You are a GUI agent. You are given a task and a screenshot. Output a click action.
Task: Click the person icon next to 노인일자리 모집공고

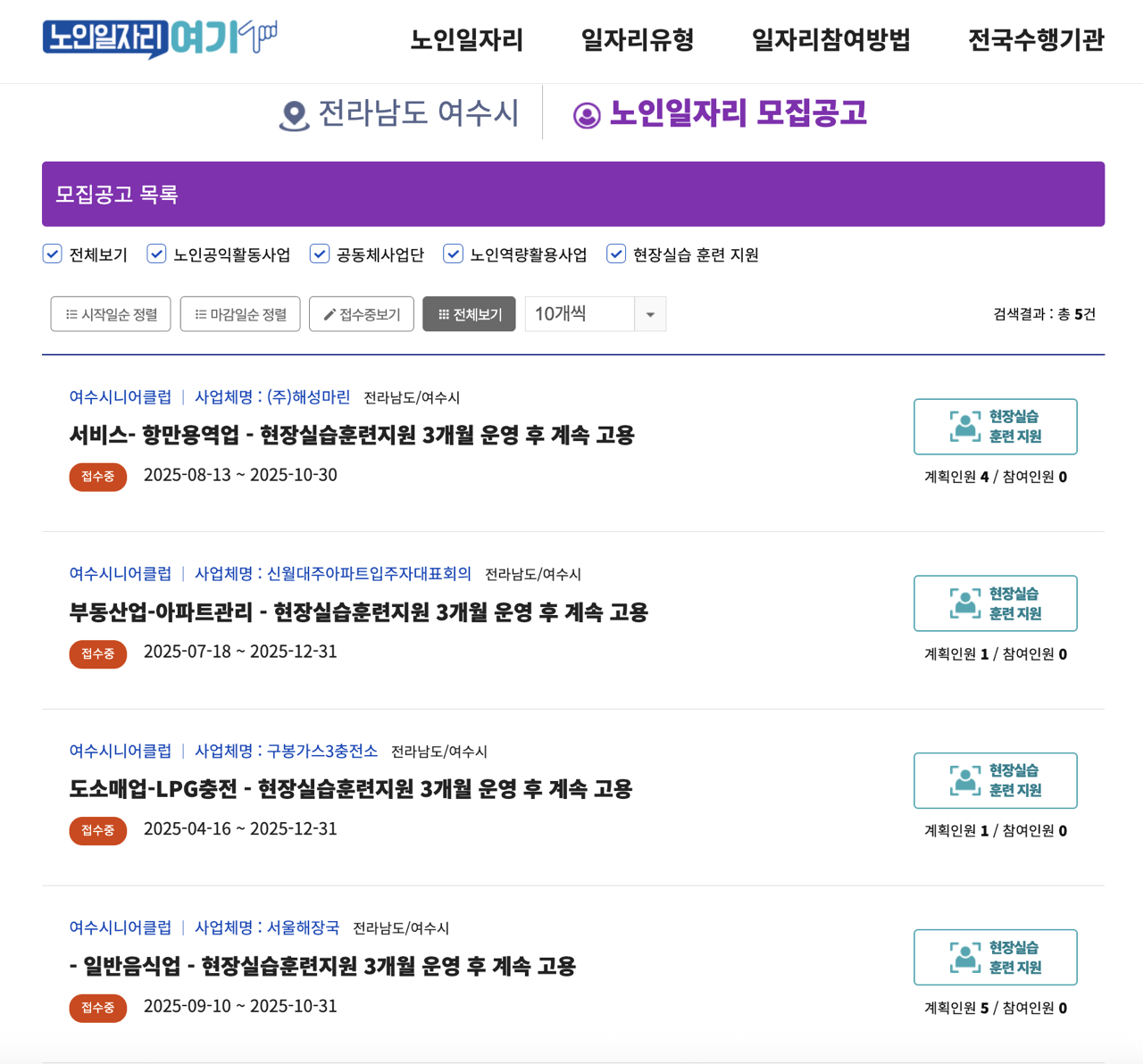coord(586,114)
